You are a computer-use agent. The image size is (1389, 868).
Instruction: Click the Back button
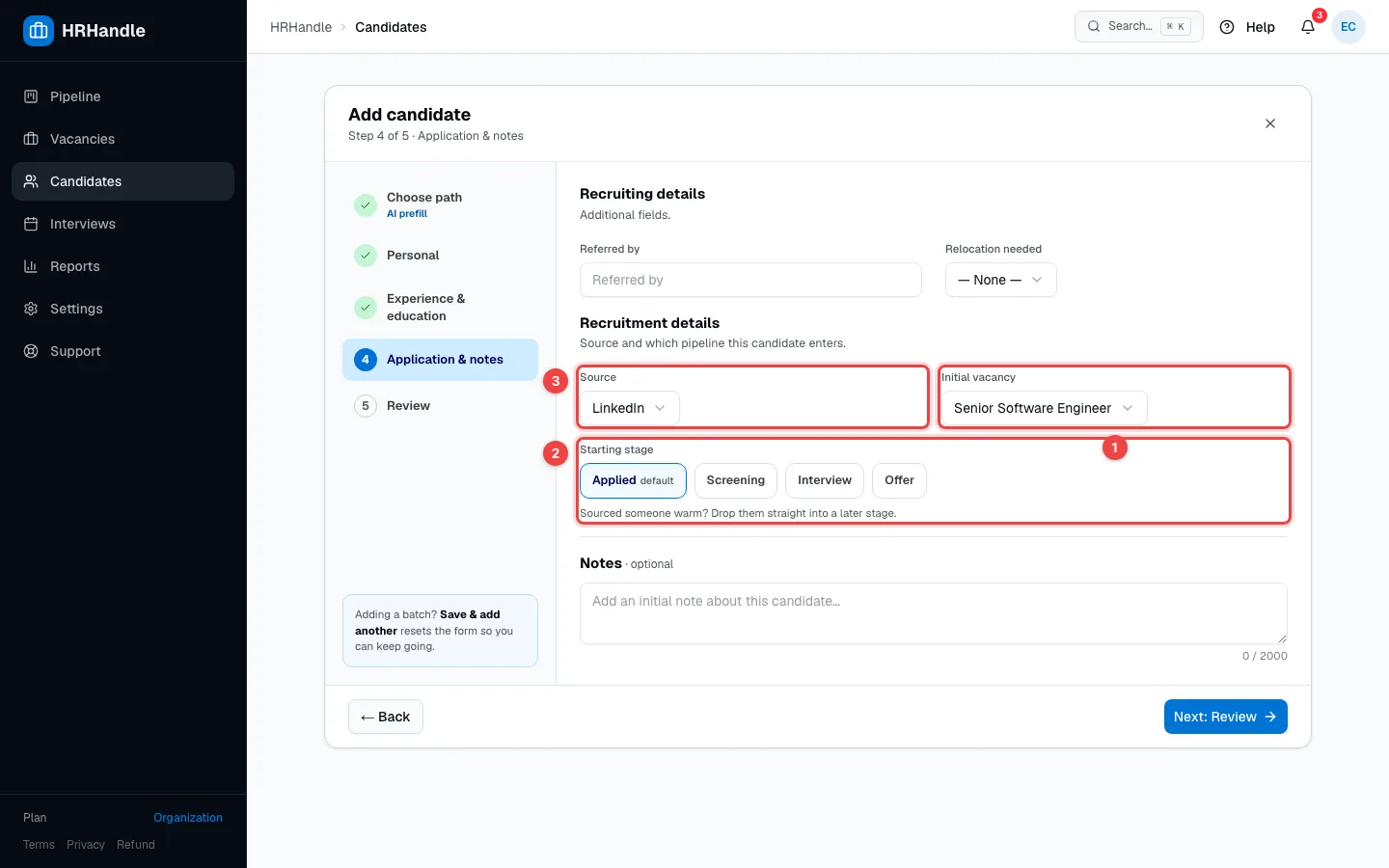click(386, 717)
